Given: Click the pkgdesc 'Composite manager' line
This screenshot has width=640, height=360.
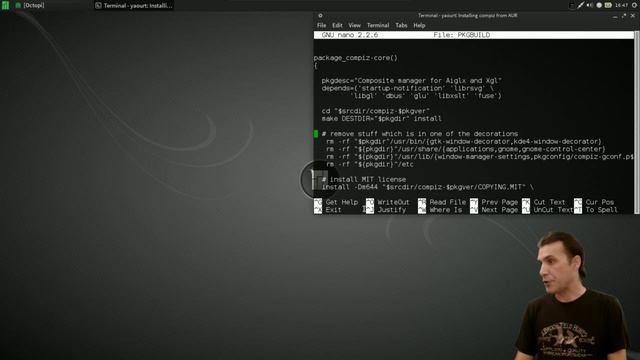Looking at the screenshot, I should tap(411, 81).
